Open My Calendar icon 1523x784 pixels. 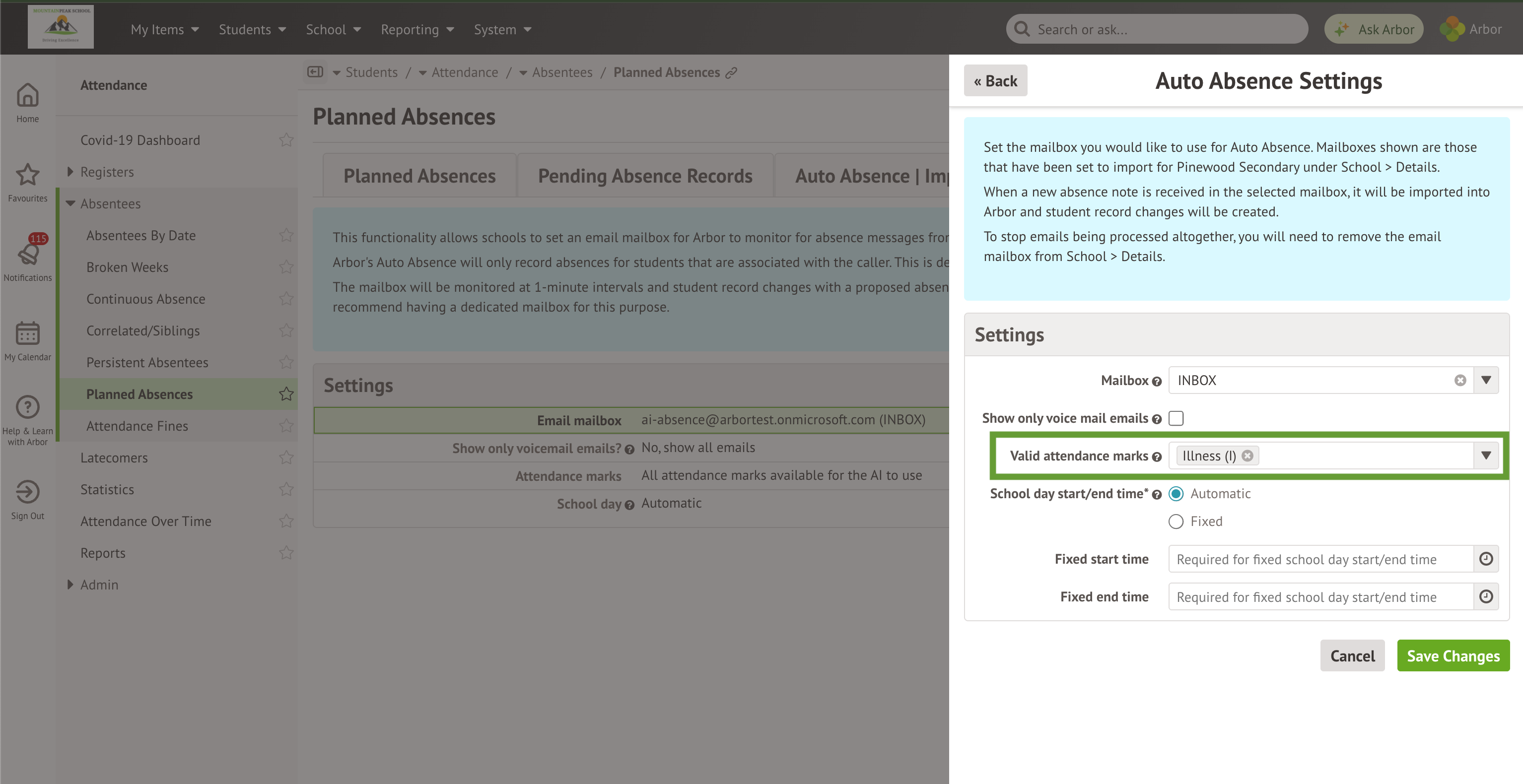[27, 334]
